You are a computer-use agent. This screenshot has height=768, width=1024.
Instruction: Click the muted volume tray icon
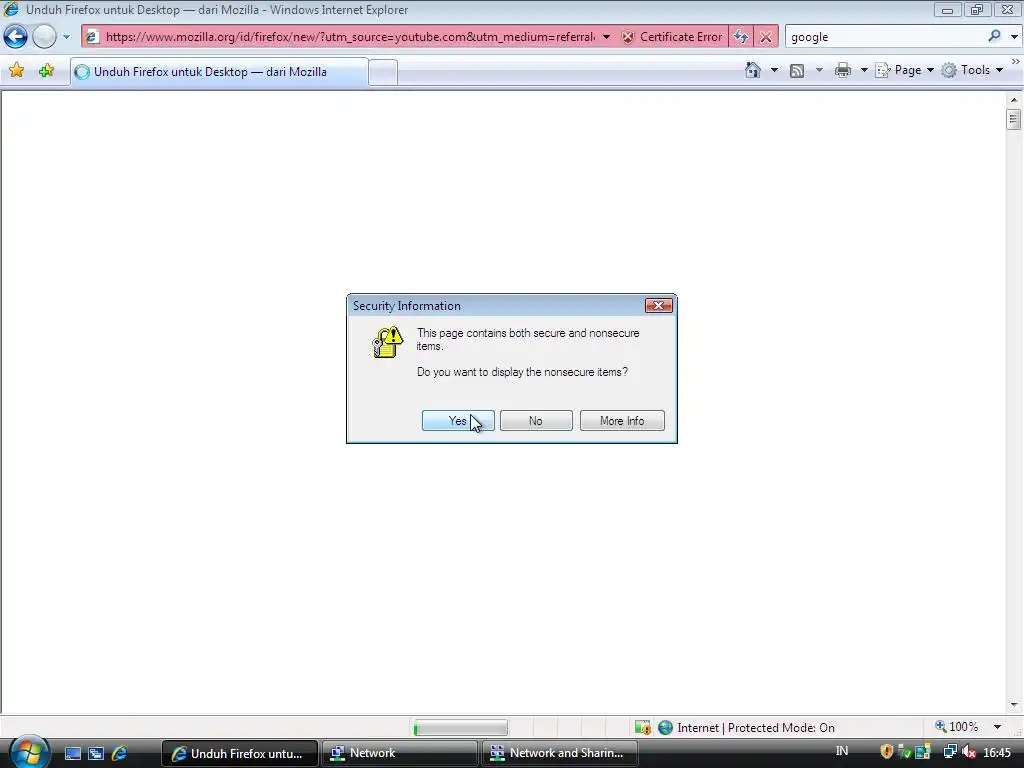pyautogui.click(x=968, y=752)
